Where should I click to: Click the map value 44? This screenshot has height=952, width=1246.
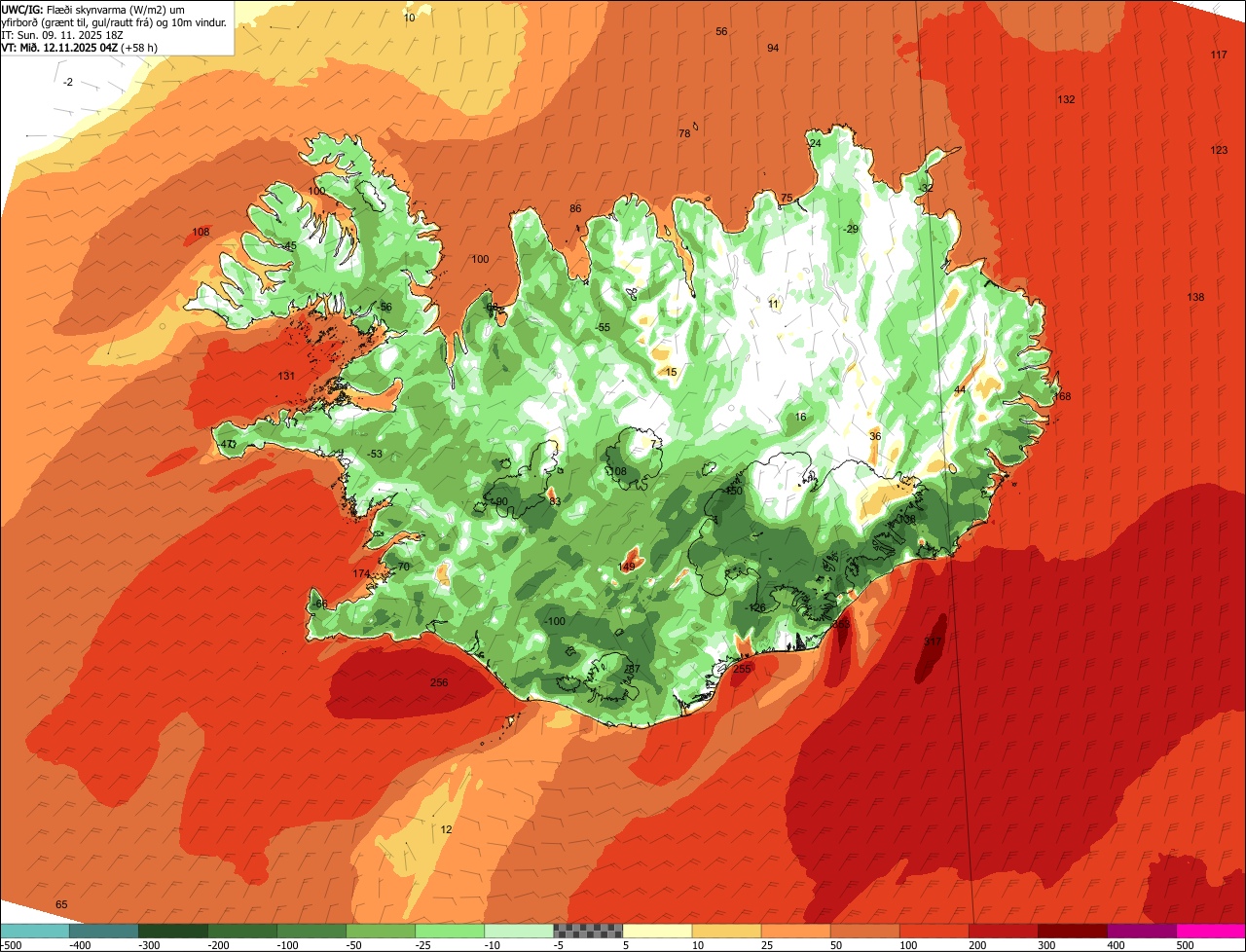[960, 389]
